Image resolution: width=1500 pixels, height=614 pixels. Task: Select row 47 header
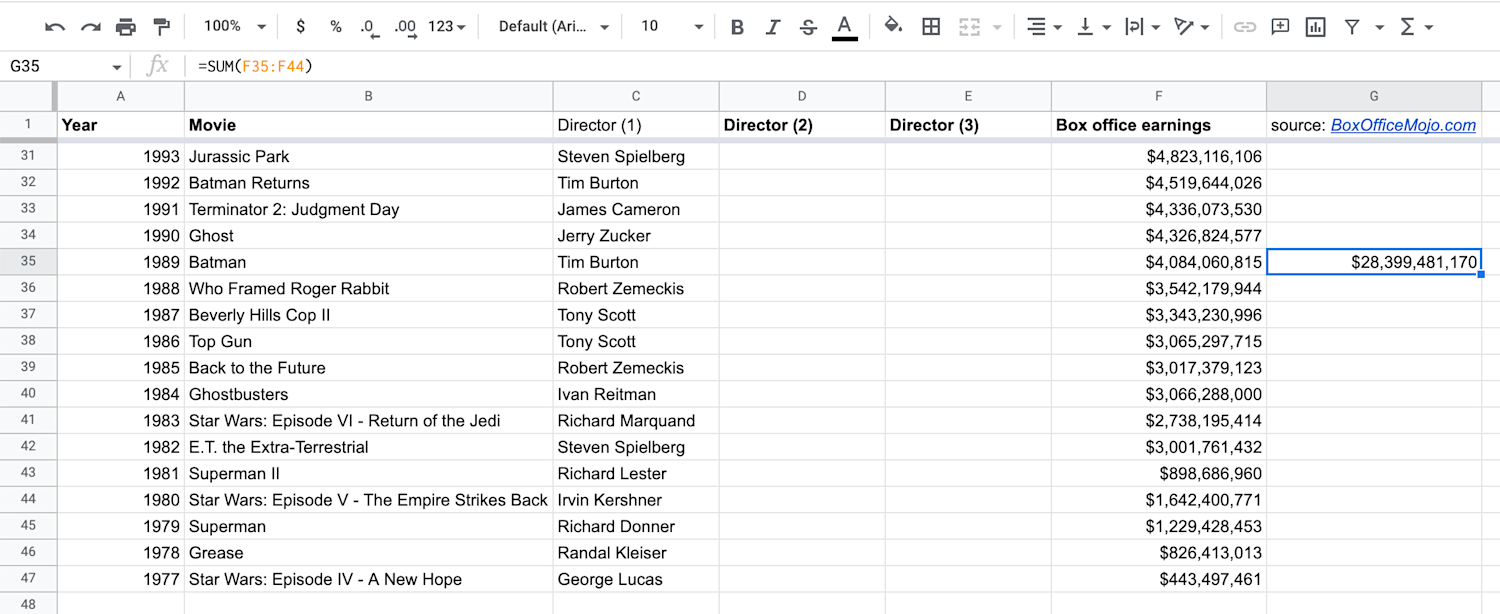28,579
